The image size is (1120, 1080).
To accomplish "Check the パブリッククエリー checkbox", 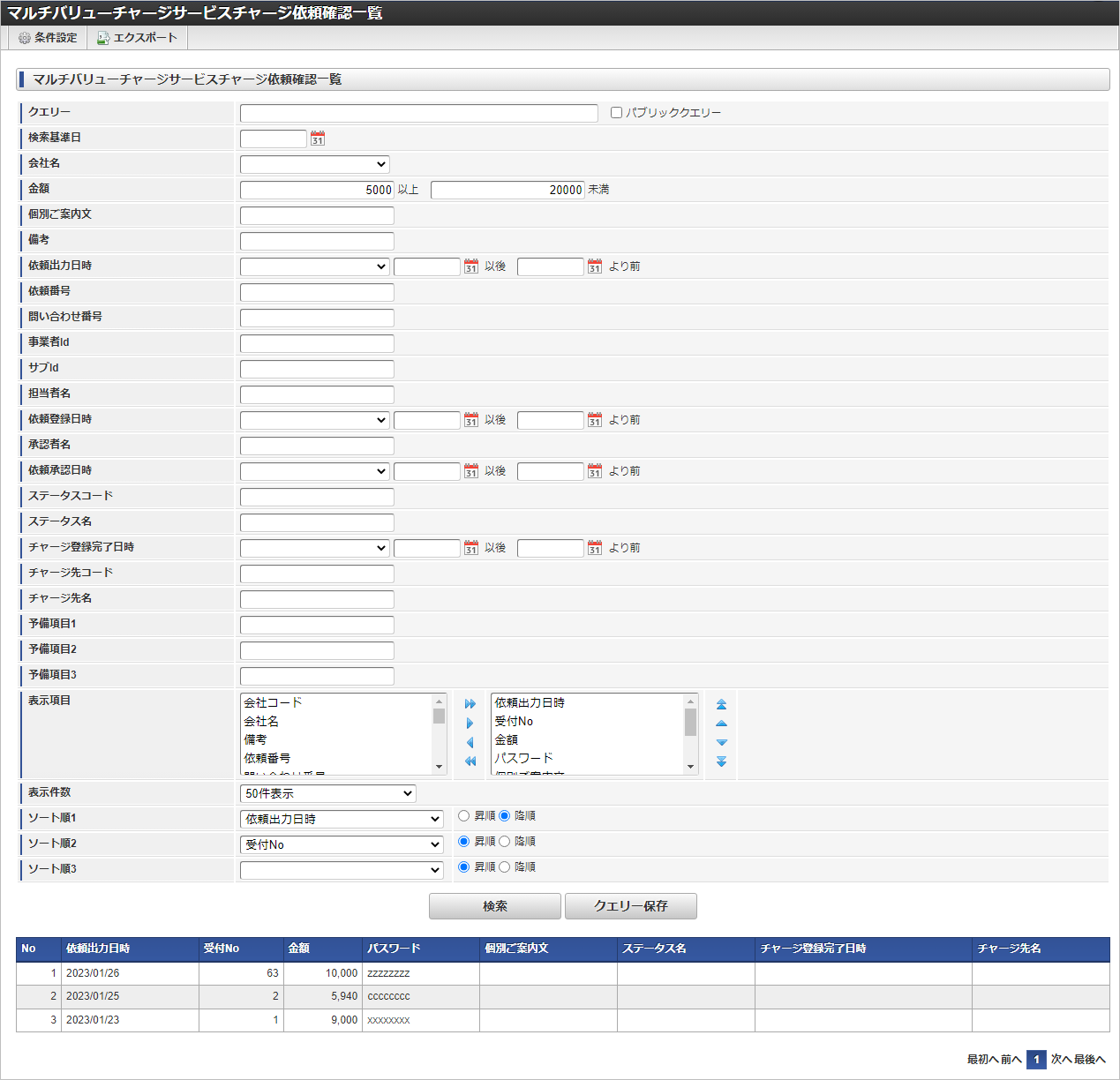I will (x=617, y=113).
